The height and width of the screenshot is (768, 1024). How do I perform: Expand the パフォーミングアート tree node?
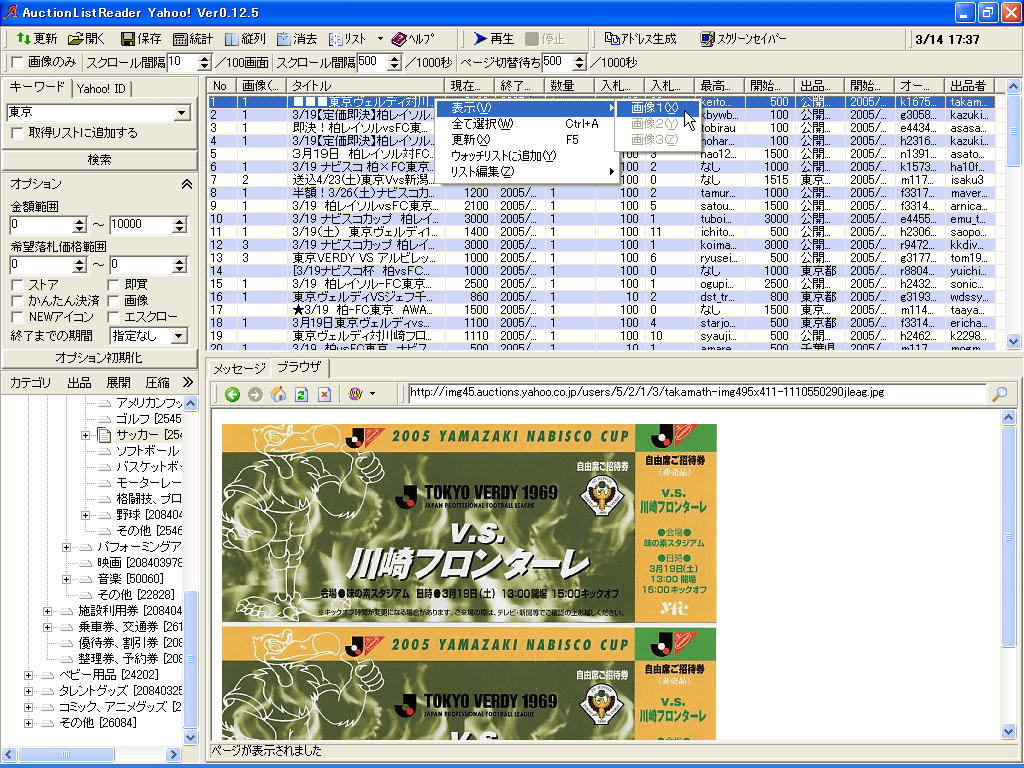coord(66,547)
